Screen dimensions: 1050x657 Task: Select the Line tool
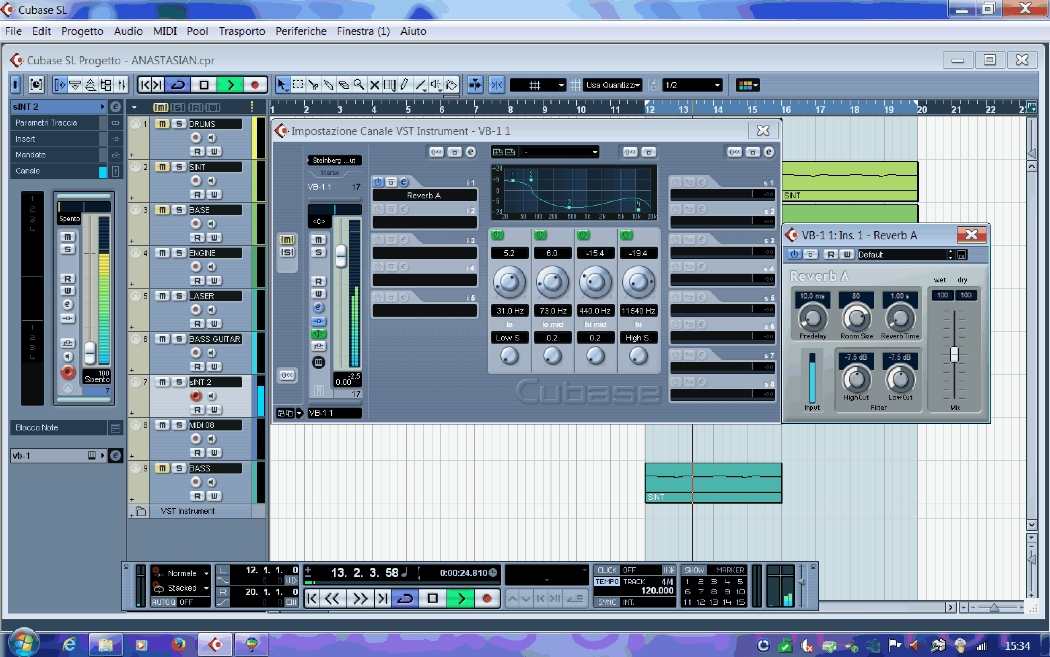click(x=420, y=85)
